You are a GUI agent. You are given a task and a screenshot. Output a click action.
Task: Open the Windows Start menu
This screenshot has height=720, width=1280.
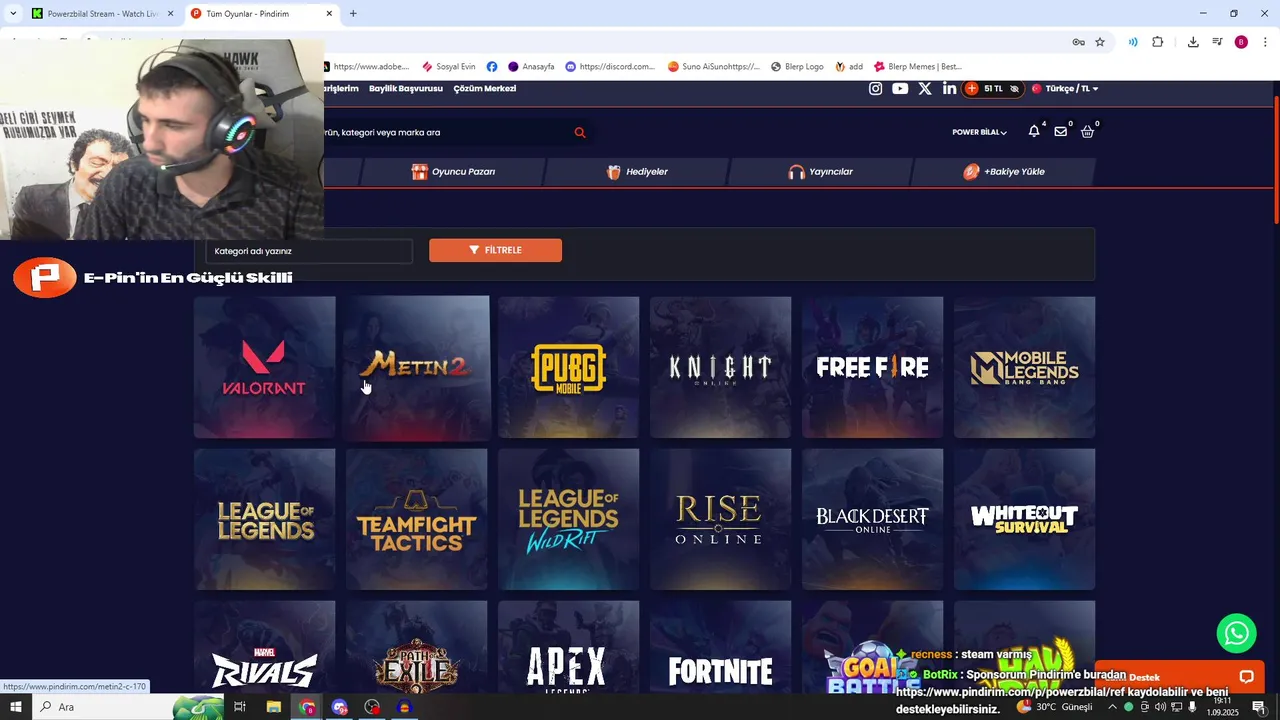coord(16,707)
